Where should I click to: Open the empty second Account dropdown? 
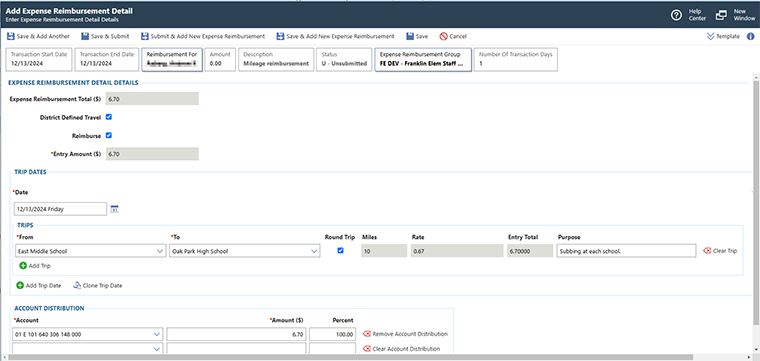[157, 349]
